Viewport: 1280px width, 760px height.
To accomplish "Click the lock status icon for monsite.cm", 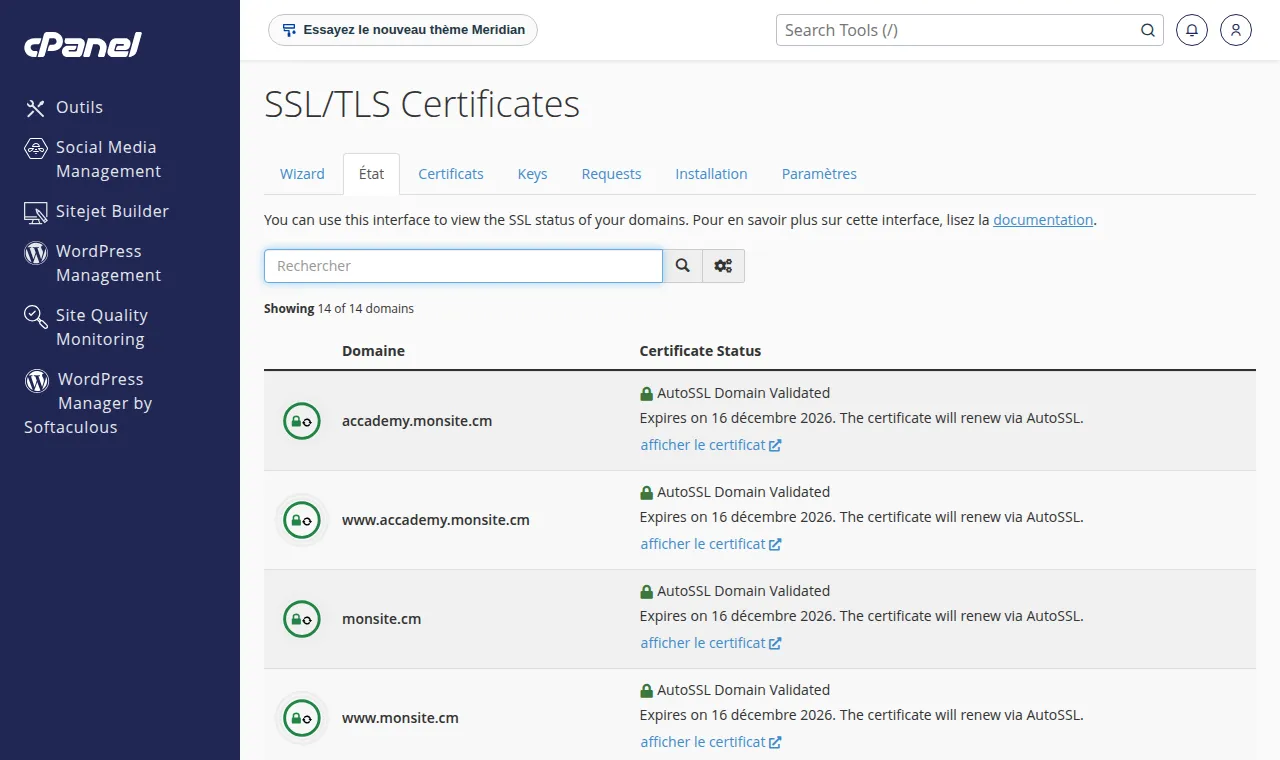I will (302, 619).
